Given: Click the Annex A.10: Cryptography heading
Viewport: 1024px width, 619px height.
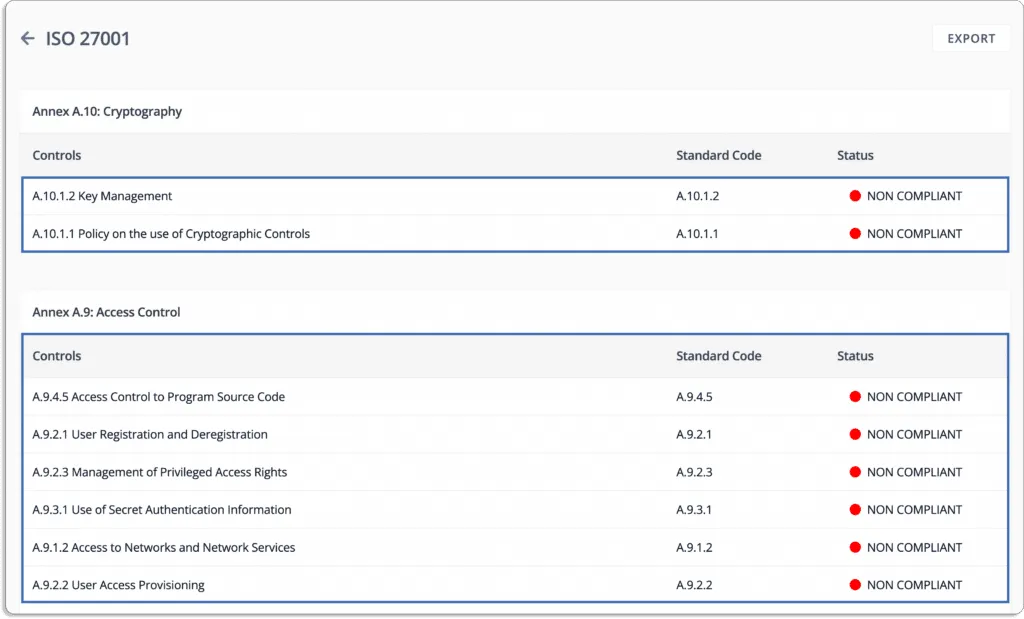Looking at the screenshot, I should pyautogui.click(x=107, y=112).
